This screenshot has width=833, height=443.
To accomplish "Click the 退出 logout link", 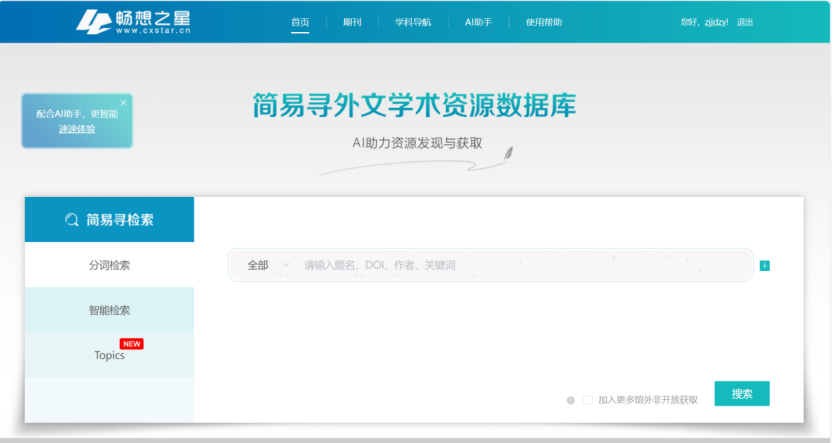I will 745,22.
